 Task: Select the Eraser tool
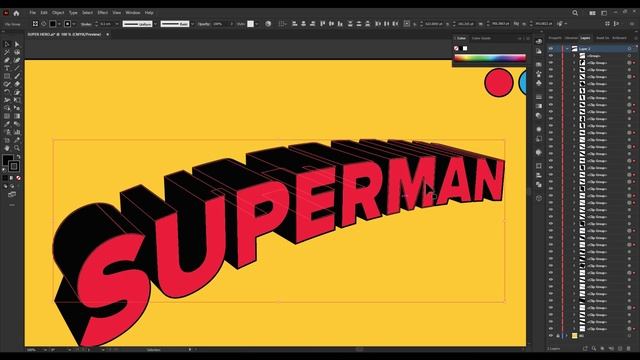click(17, 84)
